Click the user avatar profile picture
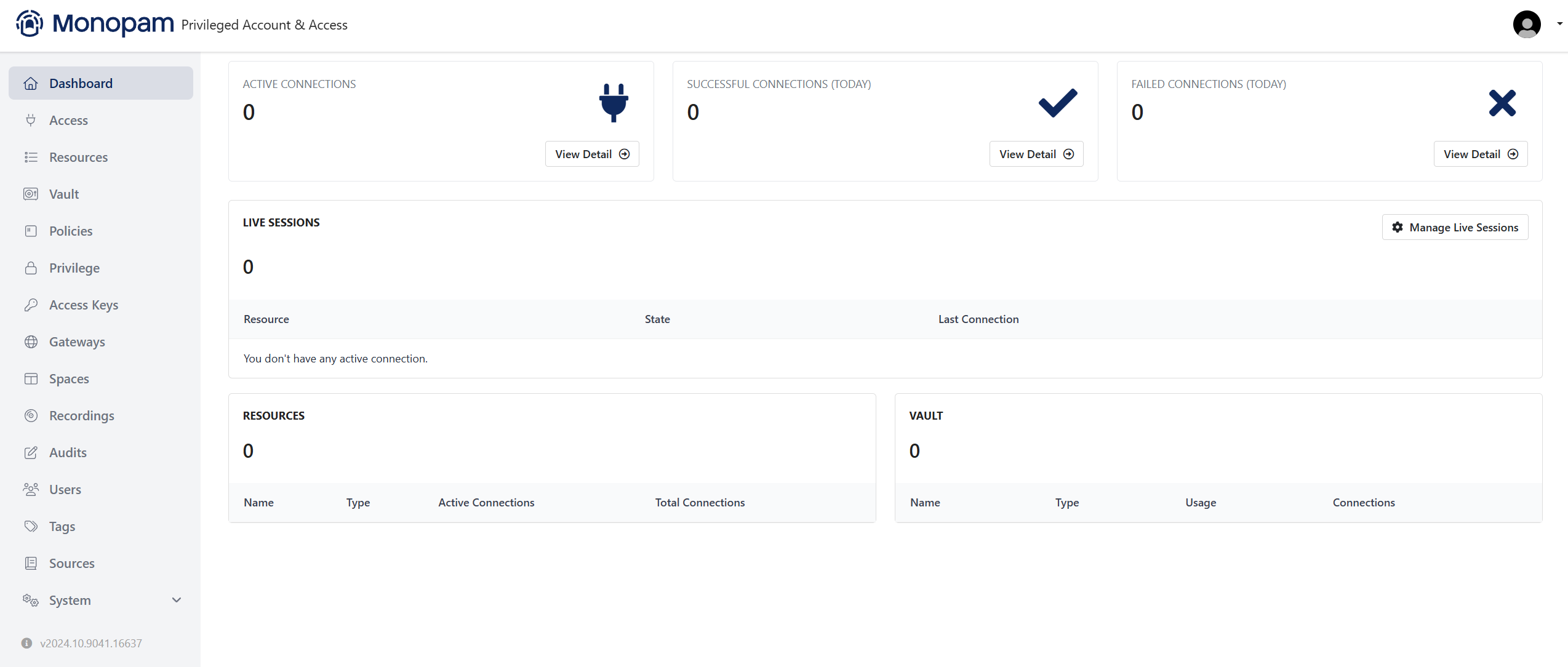The width and height of the screenshot is (1568, 667). [x=1527, y=25]
